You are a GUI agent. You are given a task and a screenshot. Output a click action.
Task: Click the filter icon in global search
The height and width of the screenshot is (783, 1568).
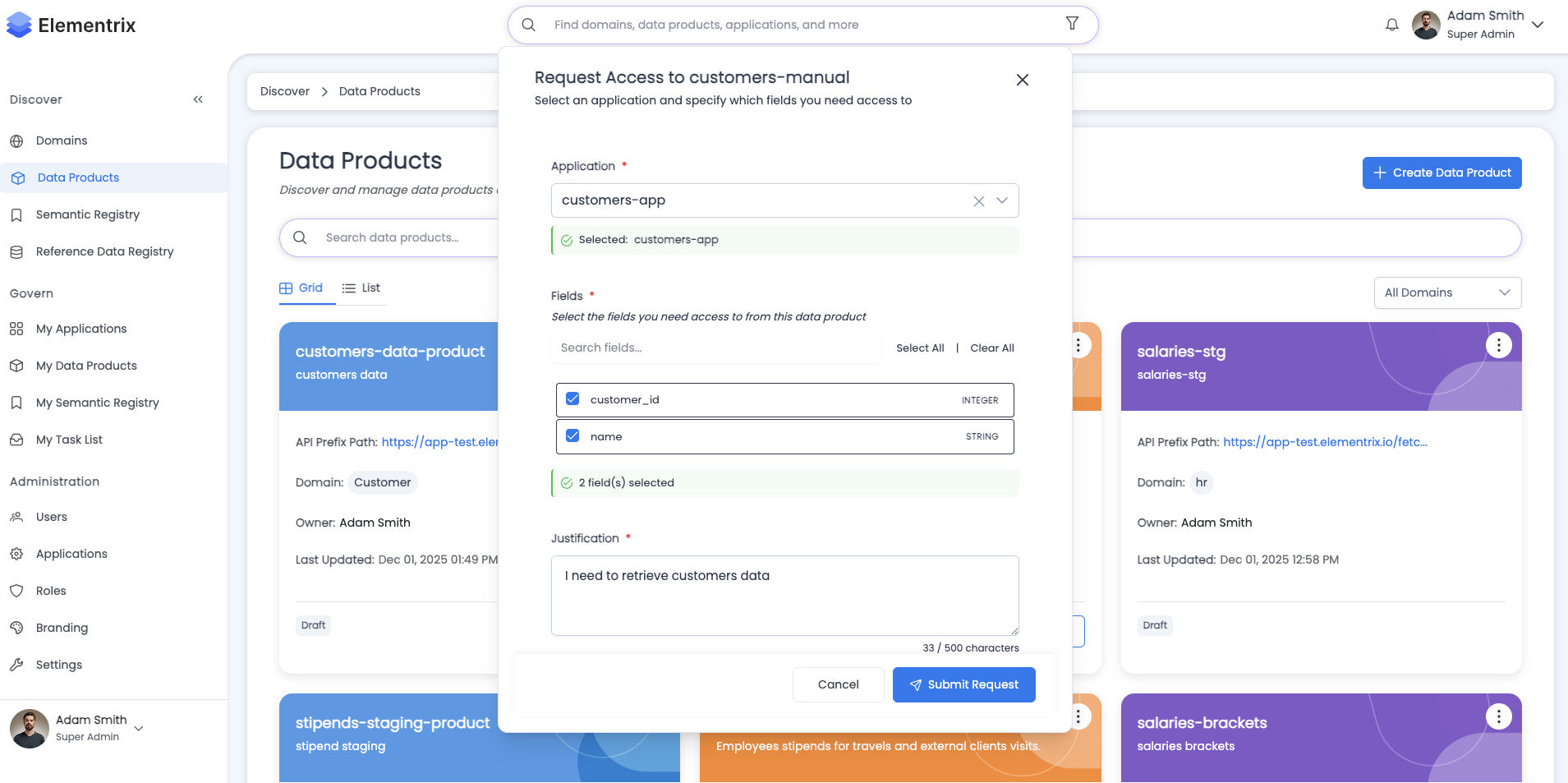click(1072, 24)
